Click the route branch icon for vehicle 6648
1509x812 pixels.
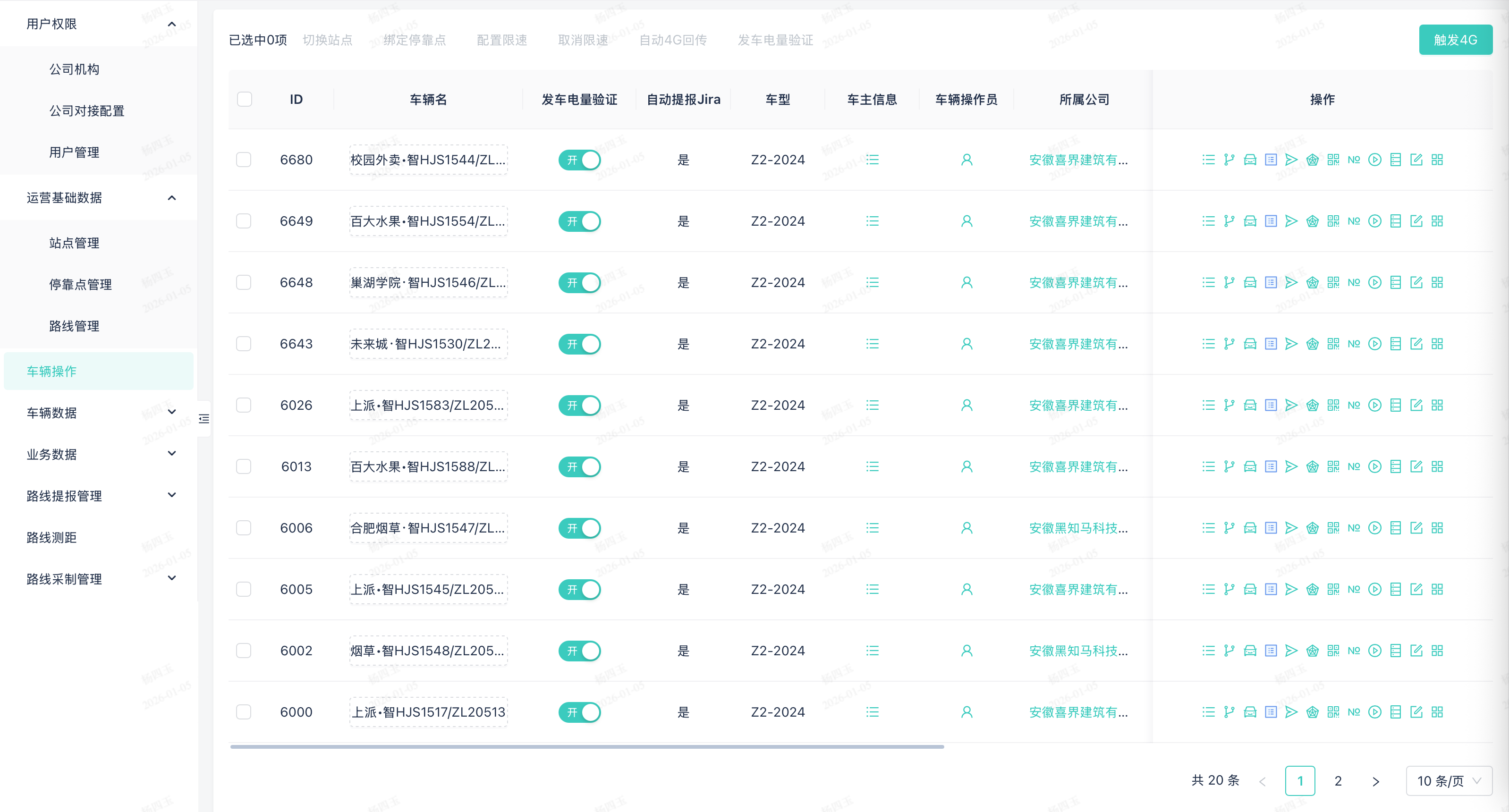tap(1229, 282)
